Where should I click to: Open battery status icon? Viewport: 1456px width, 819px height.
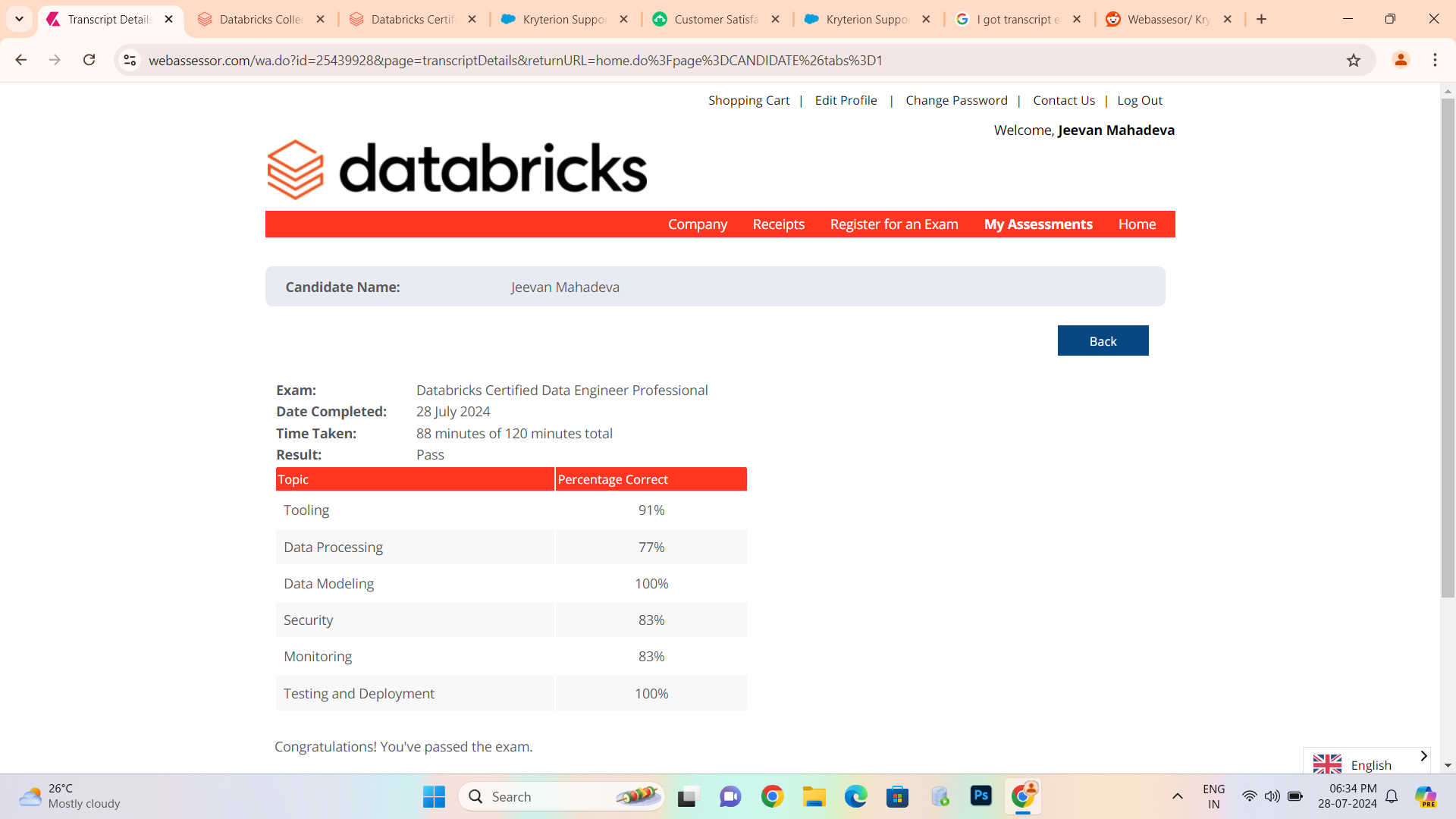coord(1295,796)
